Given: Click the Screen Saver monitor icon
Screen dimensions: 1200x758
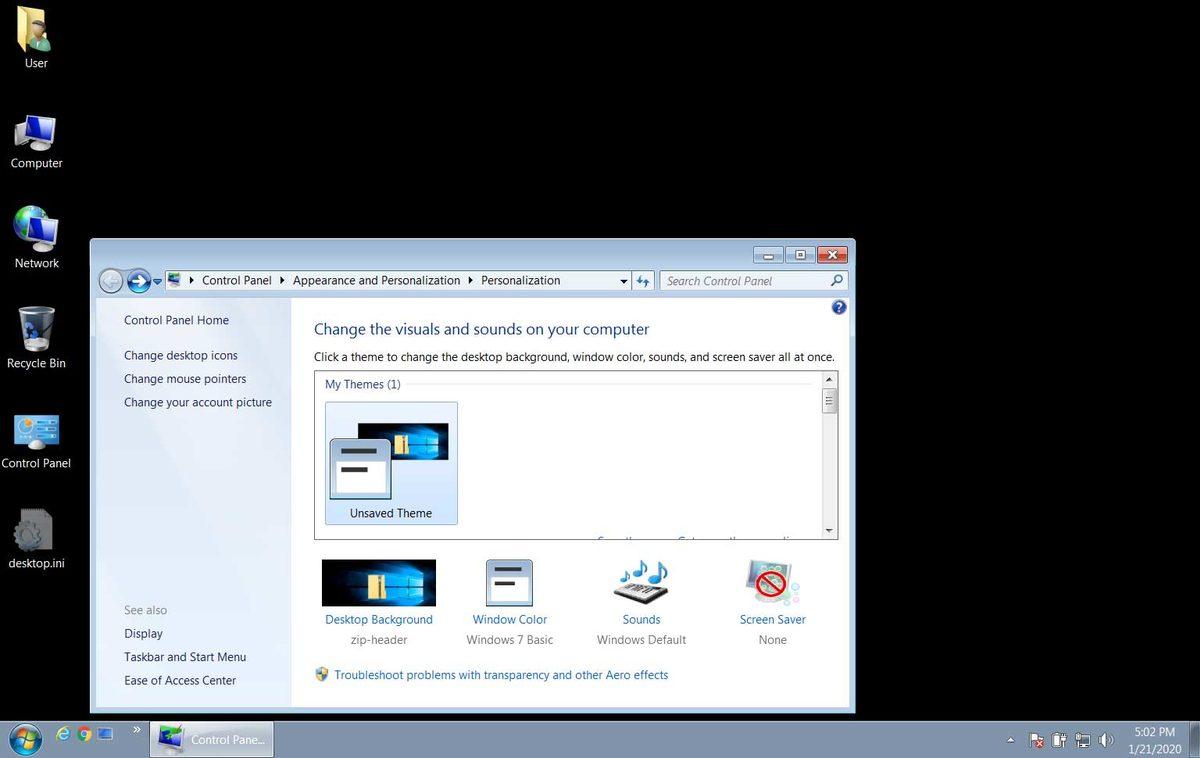Looking at the screenshot, I should tap(771, 582).
